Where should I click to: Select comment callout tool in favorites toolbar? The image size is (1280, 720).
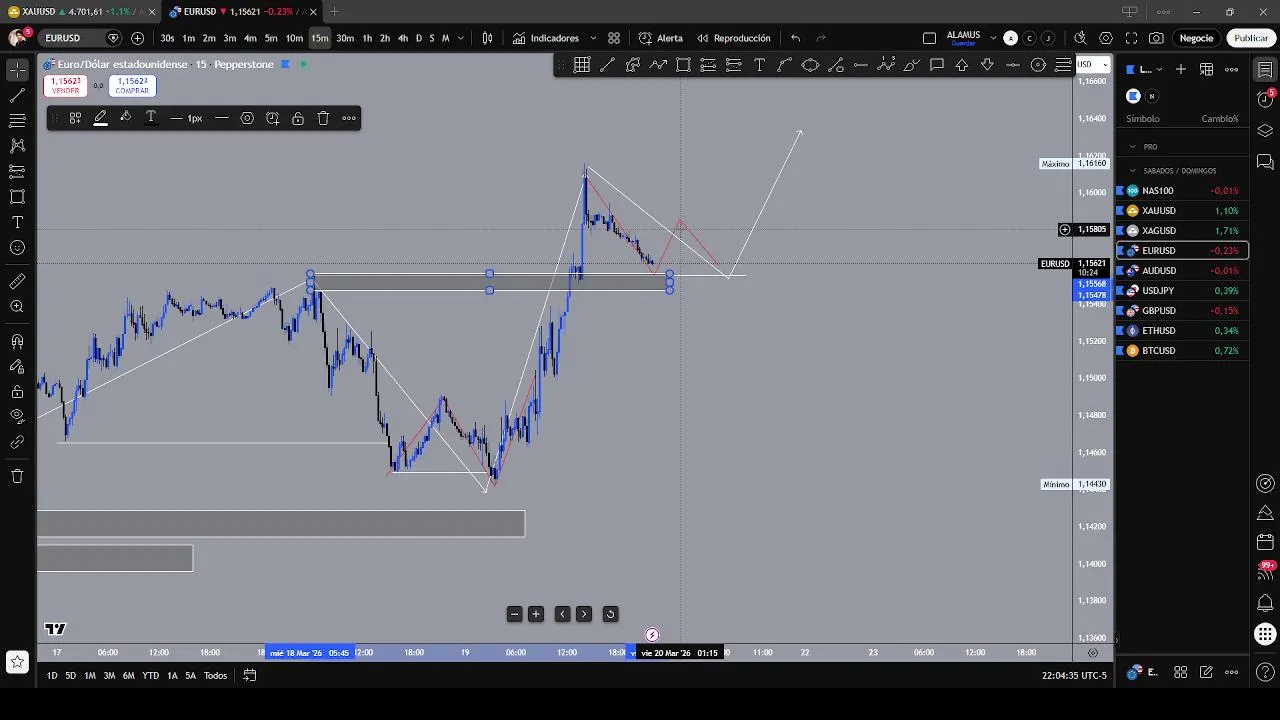click(x=937, y=65)
